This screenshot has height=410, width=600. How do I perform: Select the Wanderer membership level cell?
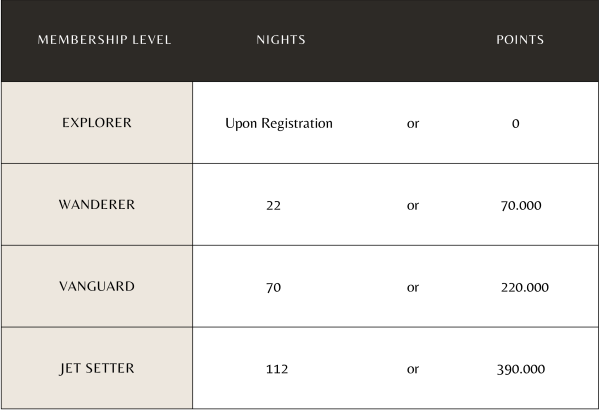[96, 205]
